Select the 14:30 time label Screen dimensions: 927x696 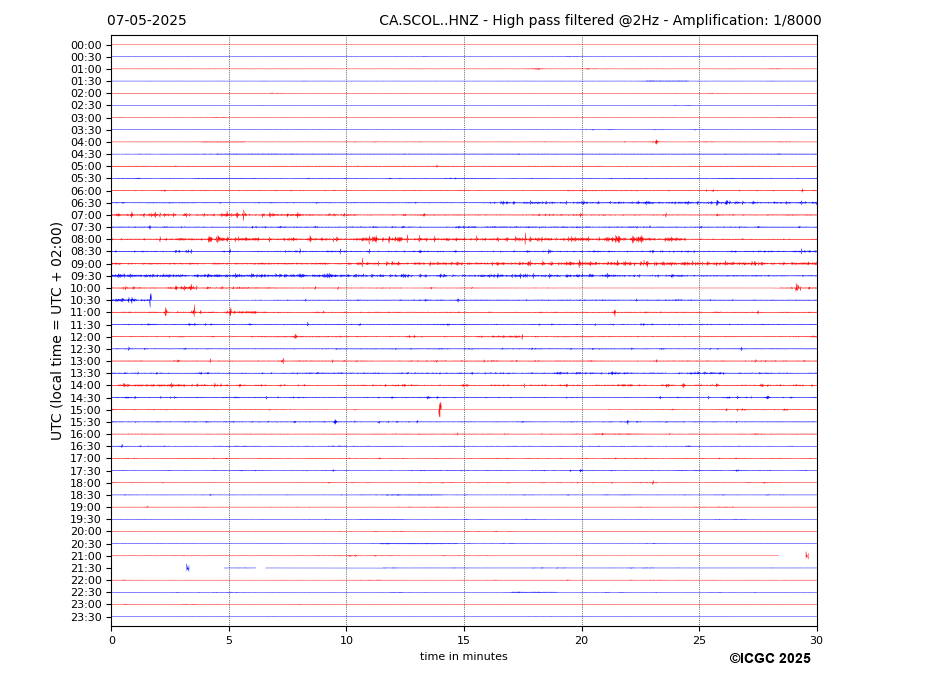click(x=86, y=398)
